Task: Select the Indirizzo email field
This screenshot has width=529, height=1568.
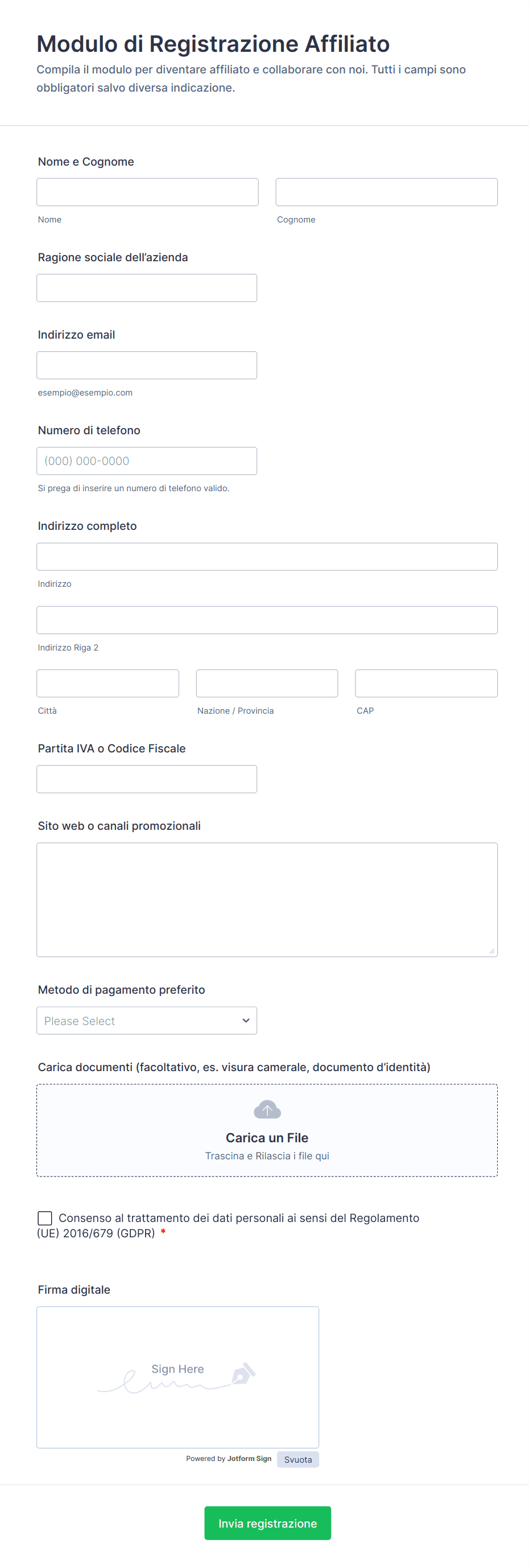Action: coord(147,365)
